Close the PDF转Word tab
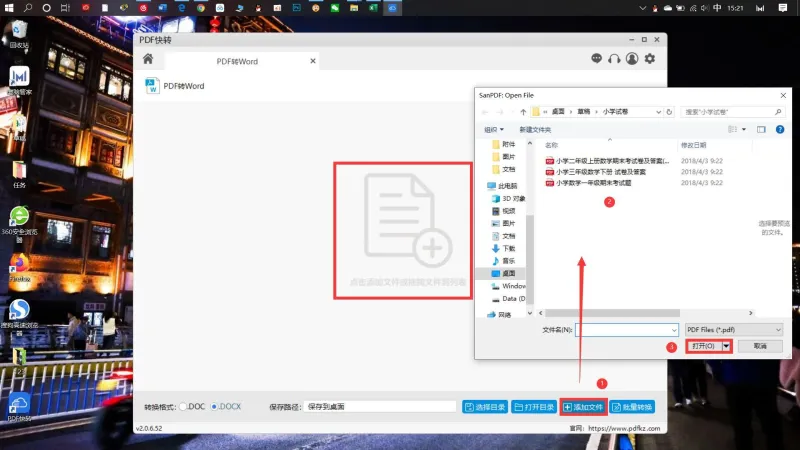The width and height of the screenshot is (800, 450). pos(313,61)
